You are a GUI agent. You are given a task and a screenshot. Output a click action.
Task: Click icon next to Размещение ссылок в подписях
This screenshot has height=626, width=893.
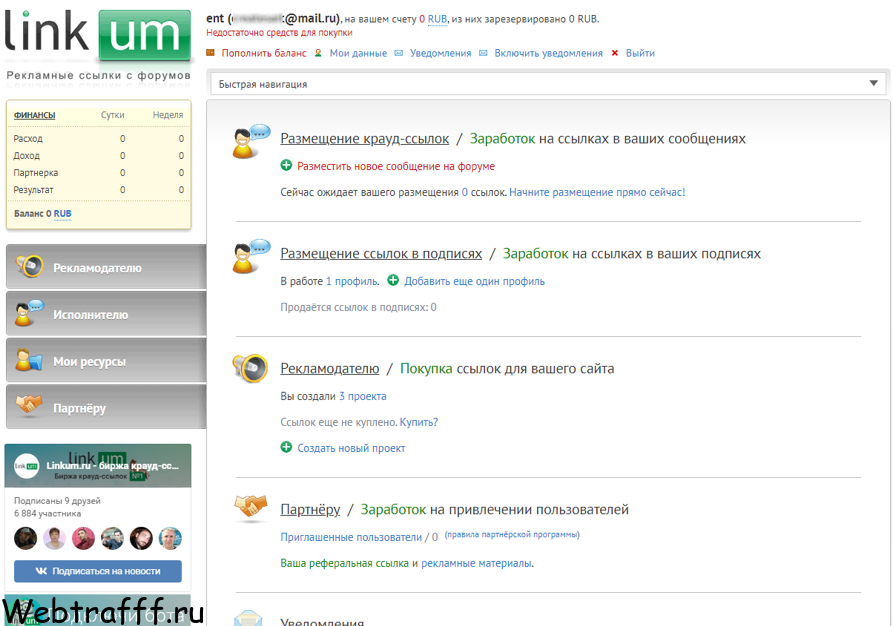click(x=251, y=256)
